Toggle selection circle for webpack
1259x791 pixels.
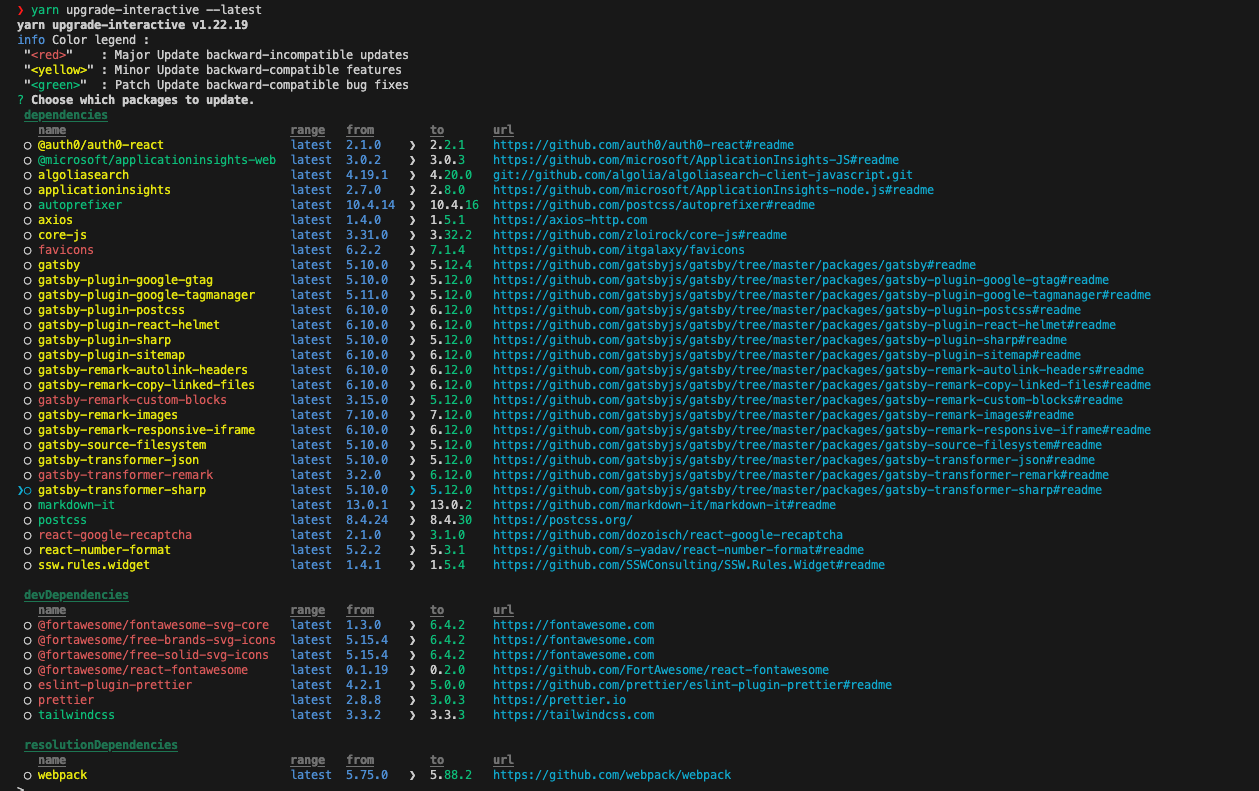(x=28, y=776)
